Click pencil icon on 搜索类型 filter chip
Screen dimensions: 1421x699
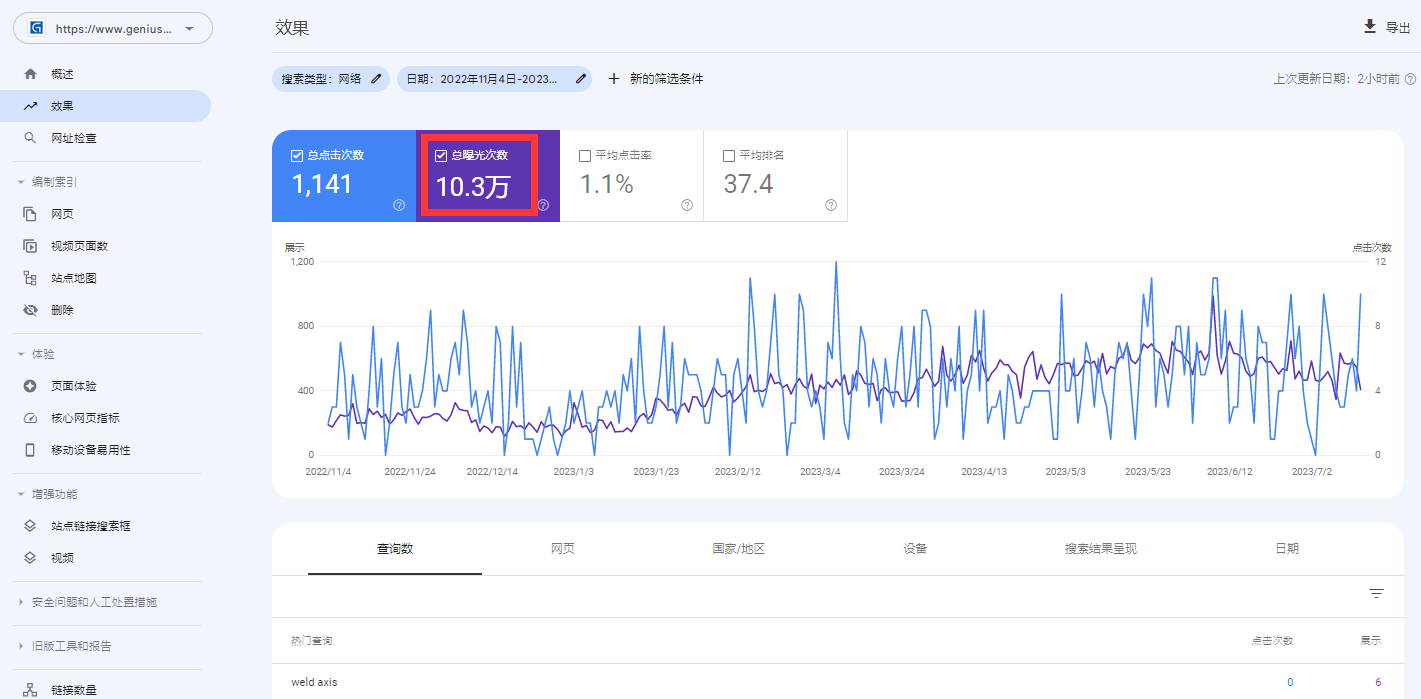(x=376, y=79)
